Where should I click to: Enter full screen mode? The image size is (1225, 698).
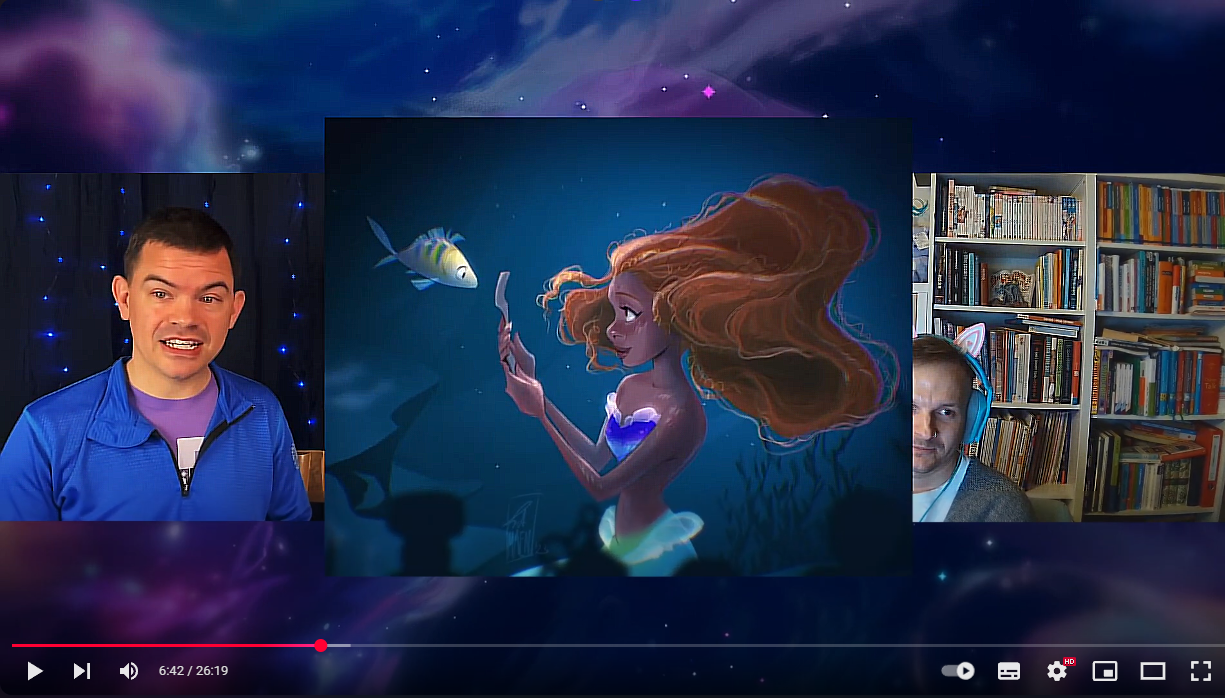pyautogui.click(x=1200, y=671)
